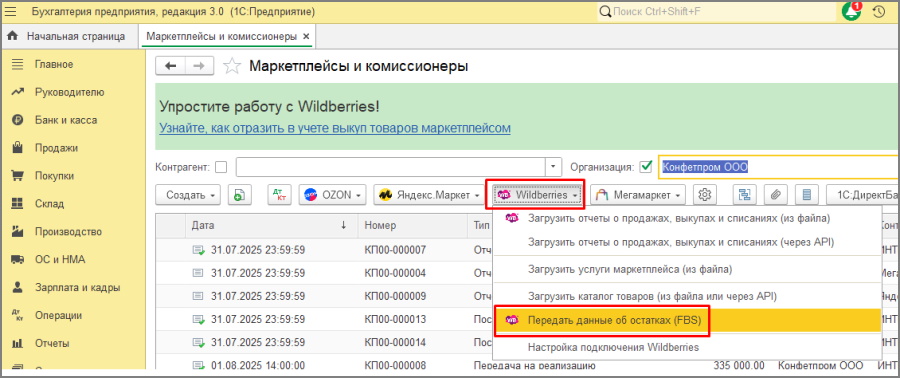The height and width of the screenshot is (378, 900).
Task: Select row with number КП00-000009
Action: click(395, 297)
